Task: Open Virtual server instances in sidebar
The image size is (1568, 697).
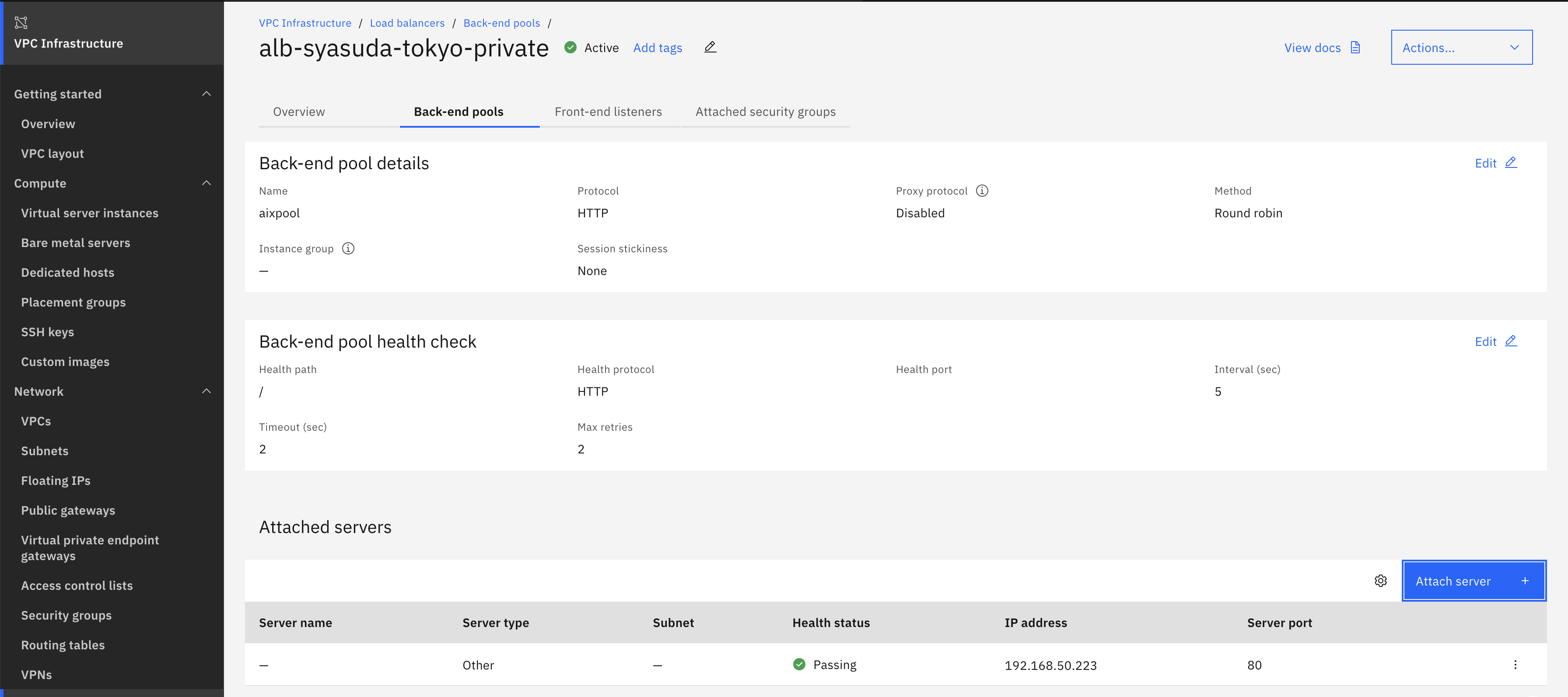Action: 90,213
